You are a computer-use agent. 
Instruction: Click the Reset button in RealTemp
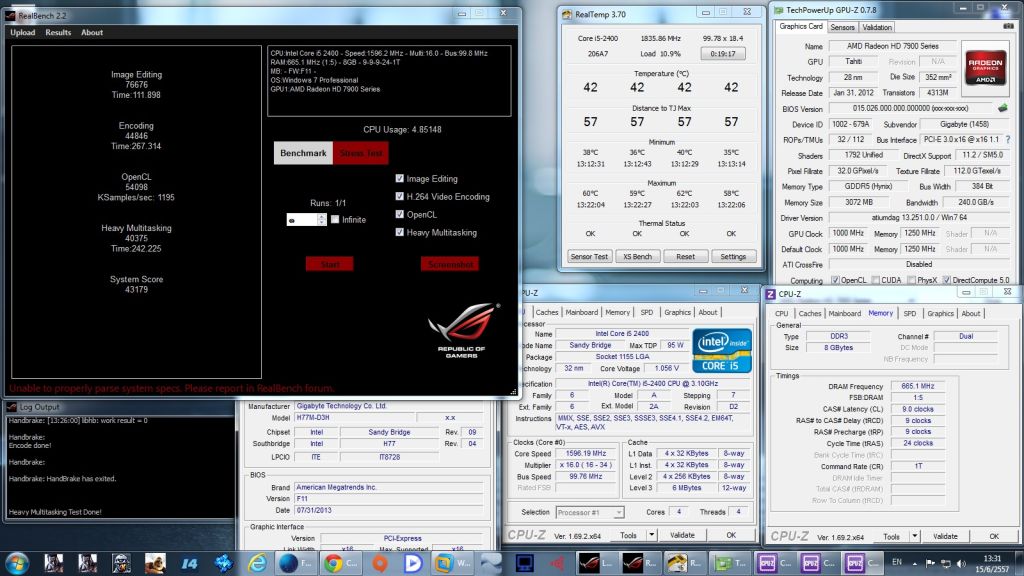click(x=686, y=257)
